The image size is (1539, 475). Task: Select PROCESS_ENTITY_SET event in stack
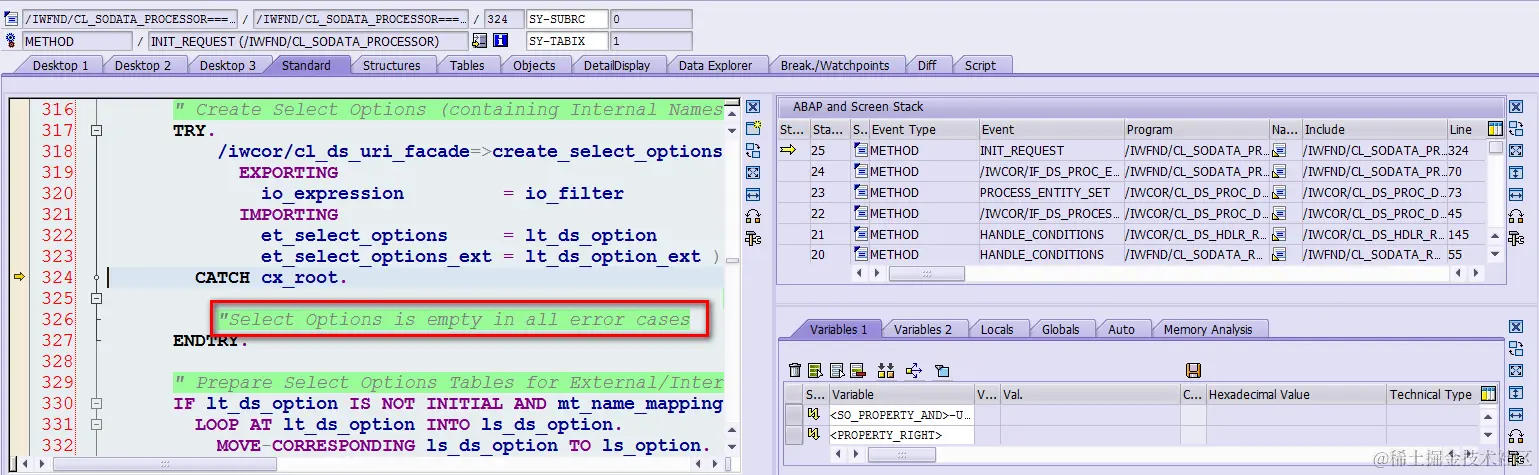[x=1050, y=192]
